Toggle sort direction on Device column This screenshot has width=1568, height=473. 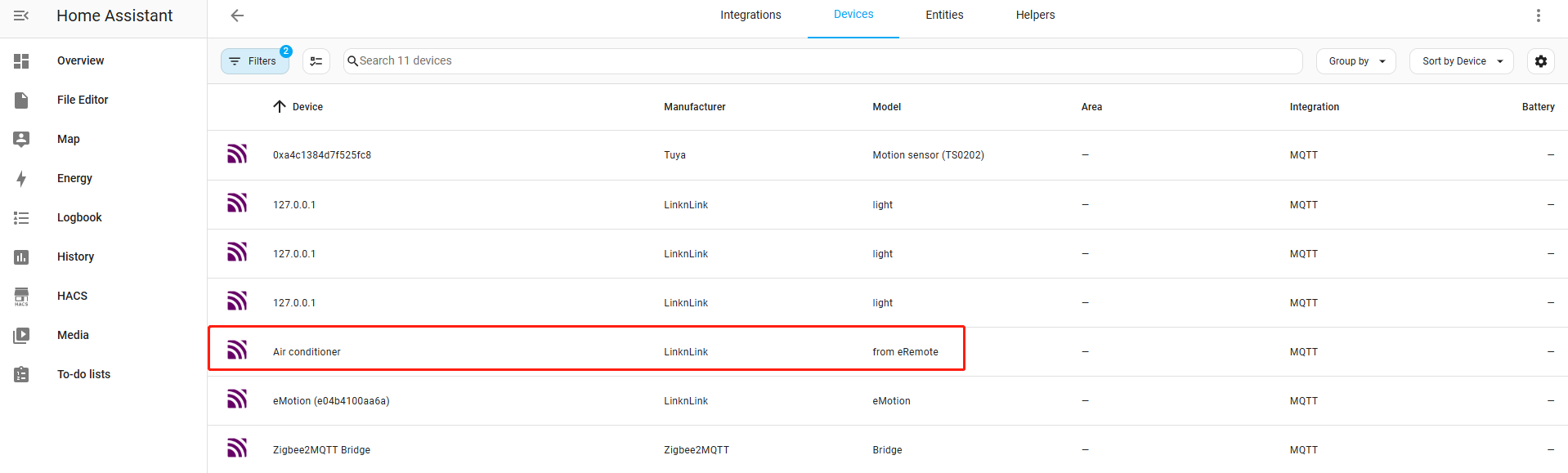(280, 107)
